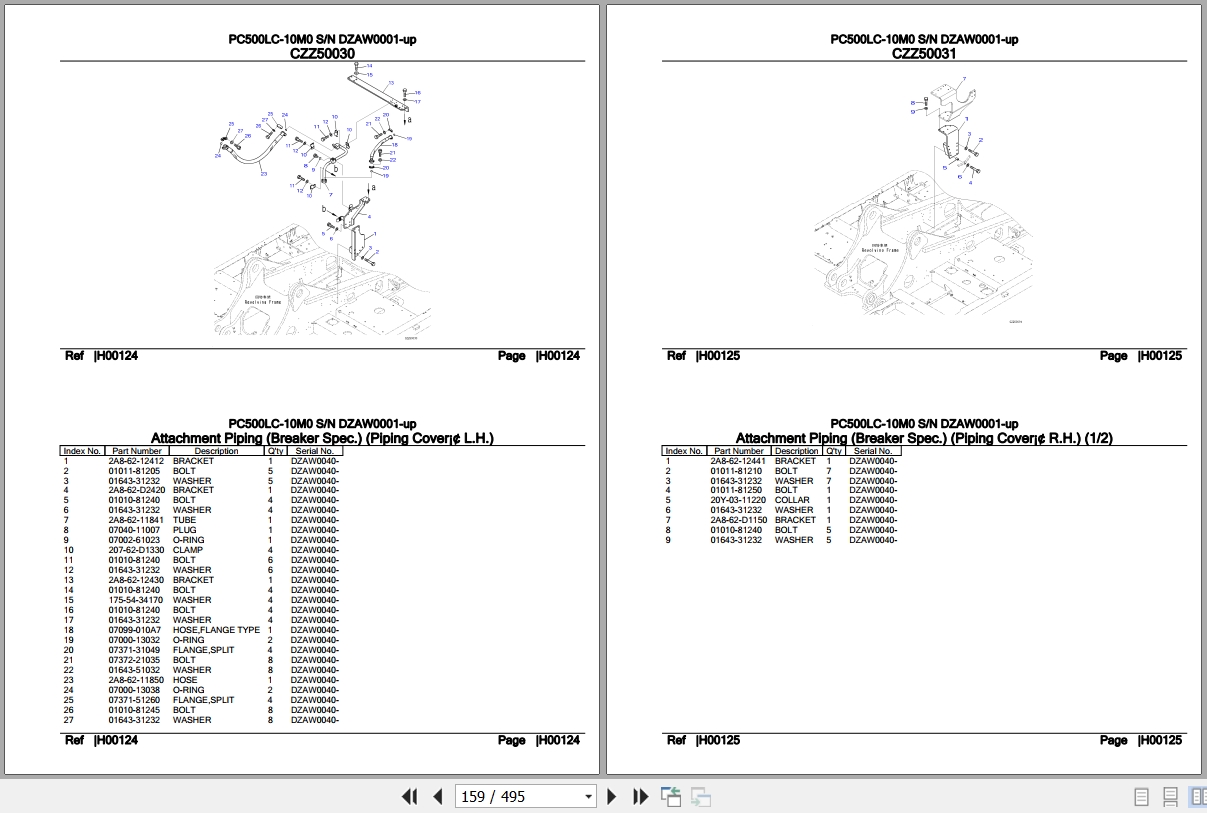Go to the next page

point(612,797)
